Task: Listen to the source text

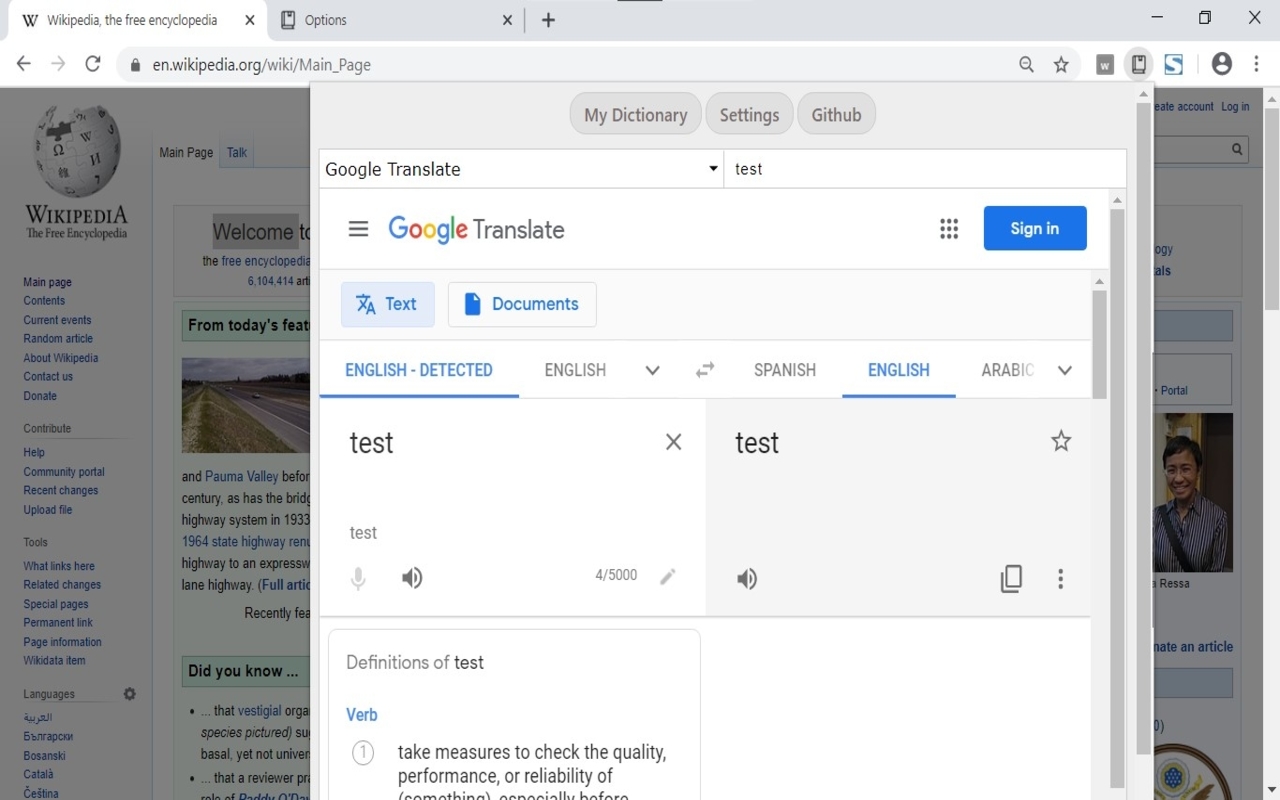Action: tap(412, 578)
